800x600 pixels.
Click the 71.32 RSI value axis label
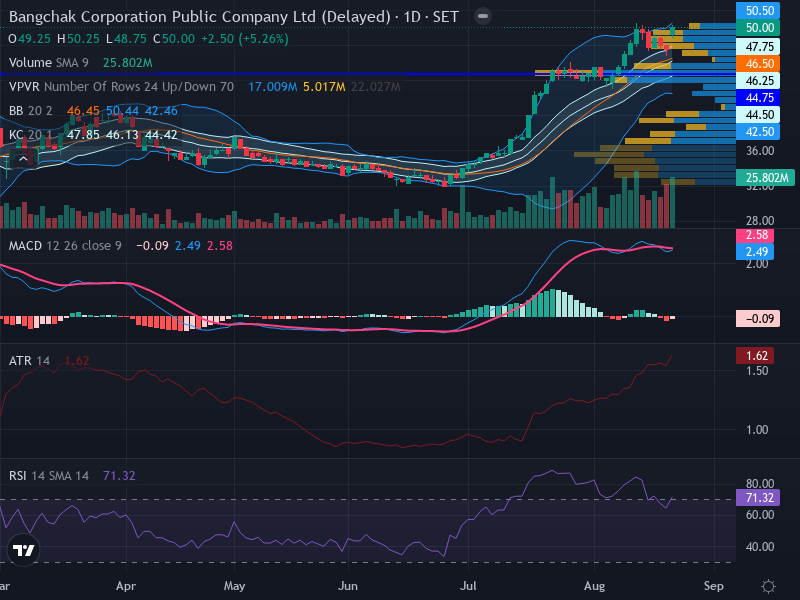(x=758, y=497)
